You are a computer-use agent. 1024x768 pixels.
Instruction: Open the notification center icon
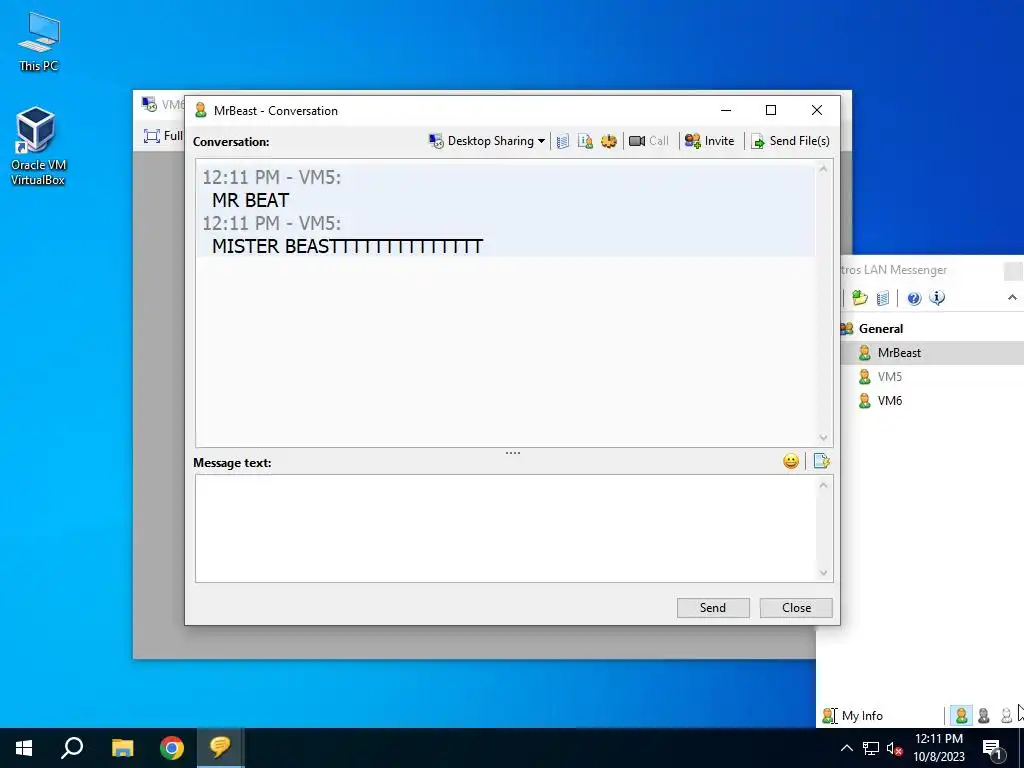tap(993, 749)
